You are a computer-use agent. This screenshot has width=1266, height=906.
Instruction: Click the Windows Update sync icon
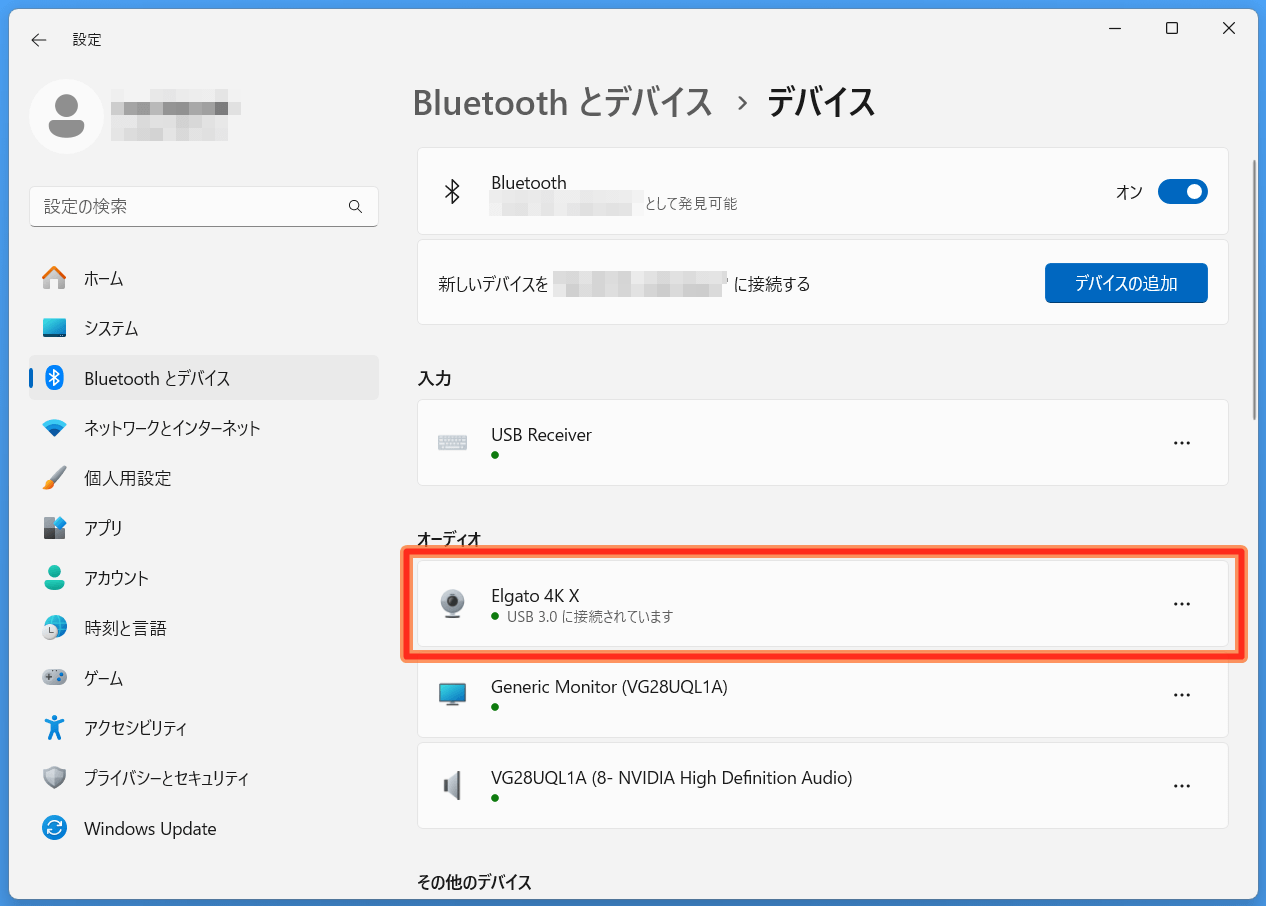[54, 828]
